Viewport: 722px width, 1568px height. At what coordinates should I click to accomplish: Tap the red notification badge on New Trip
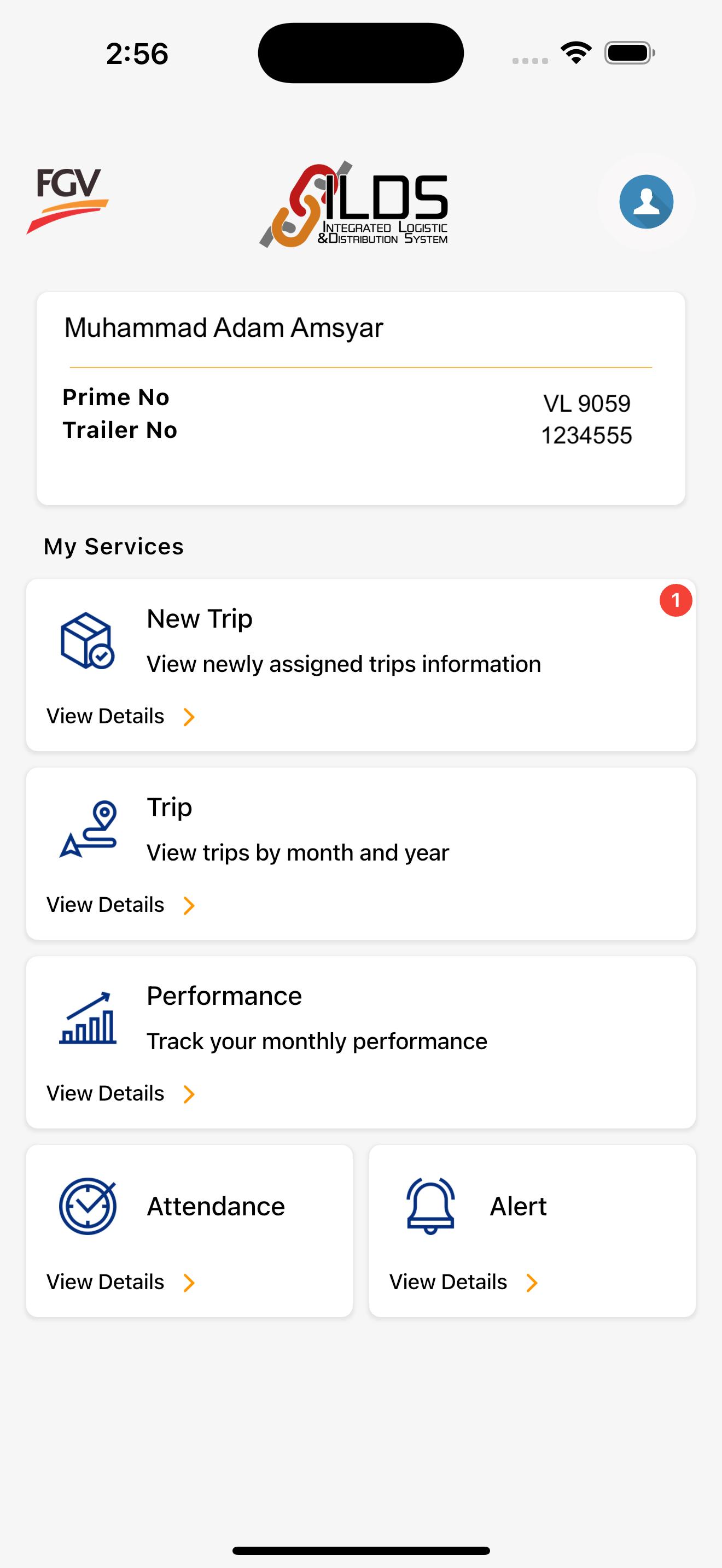[676, 600]
